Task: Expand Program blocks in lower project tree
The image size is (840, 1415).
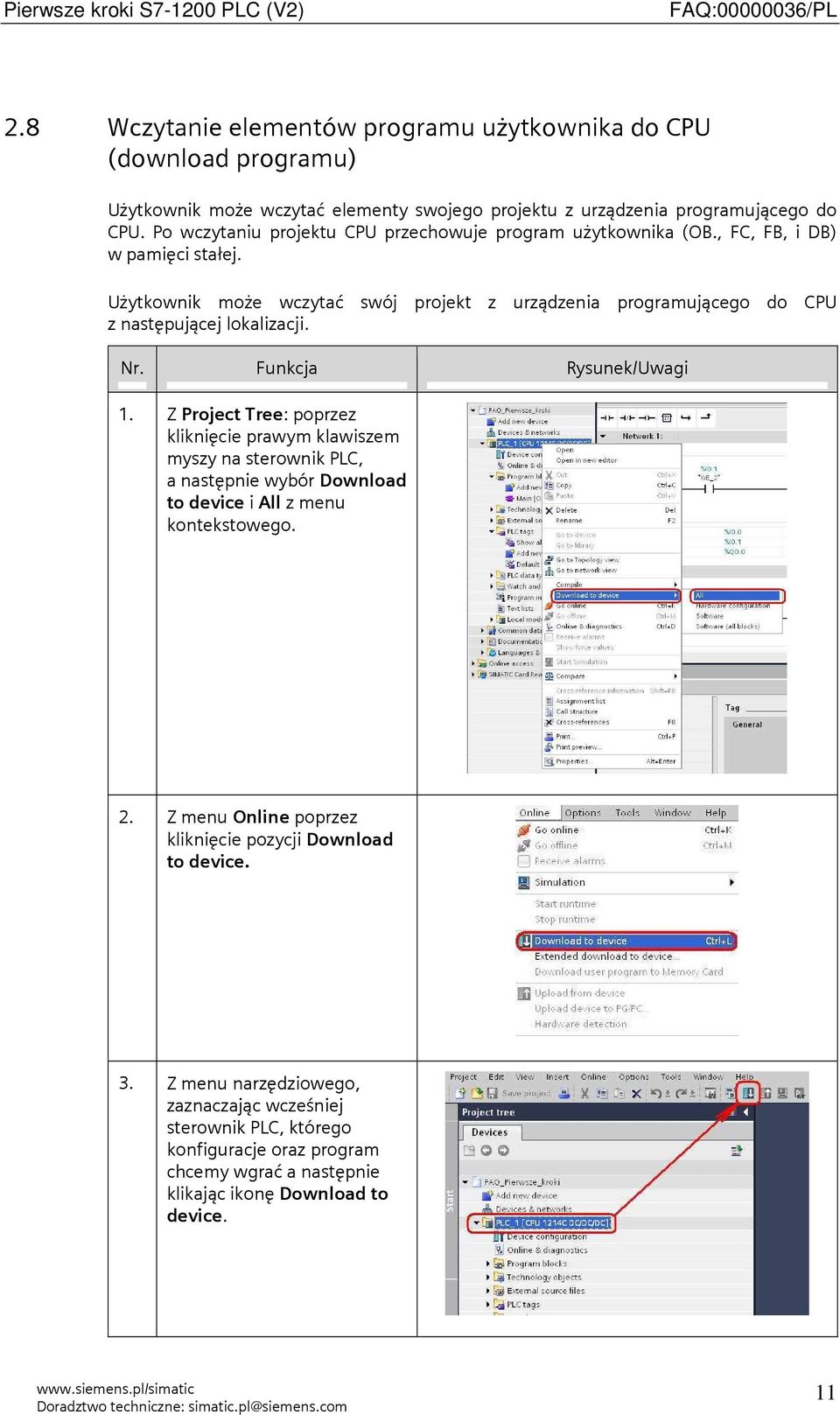Action: pyautogui.click(x=488, y=1264)
